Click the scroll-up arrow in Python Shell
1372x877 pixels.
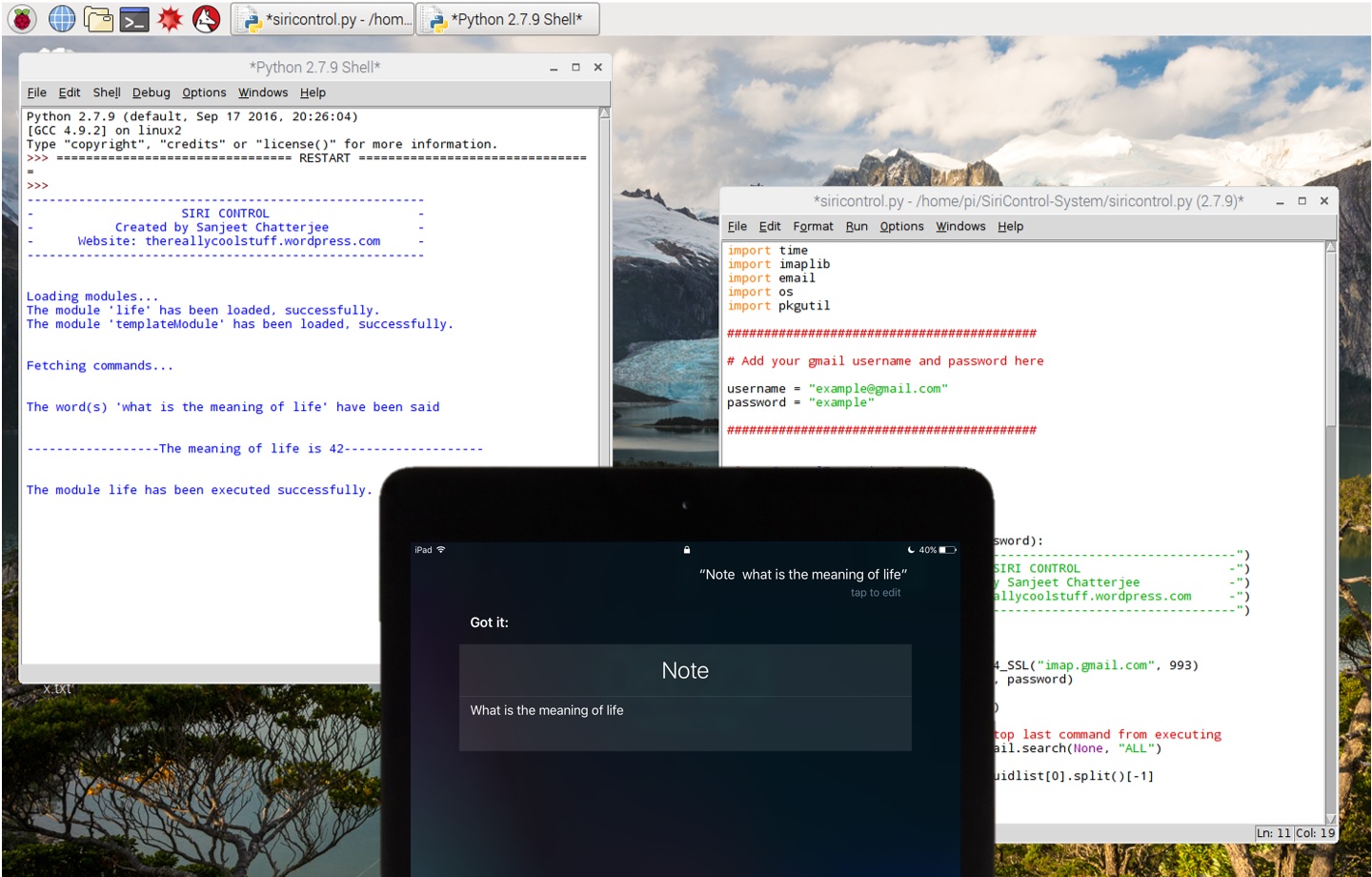tap(604, 113)
